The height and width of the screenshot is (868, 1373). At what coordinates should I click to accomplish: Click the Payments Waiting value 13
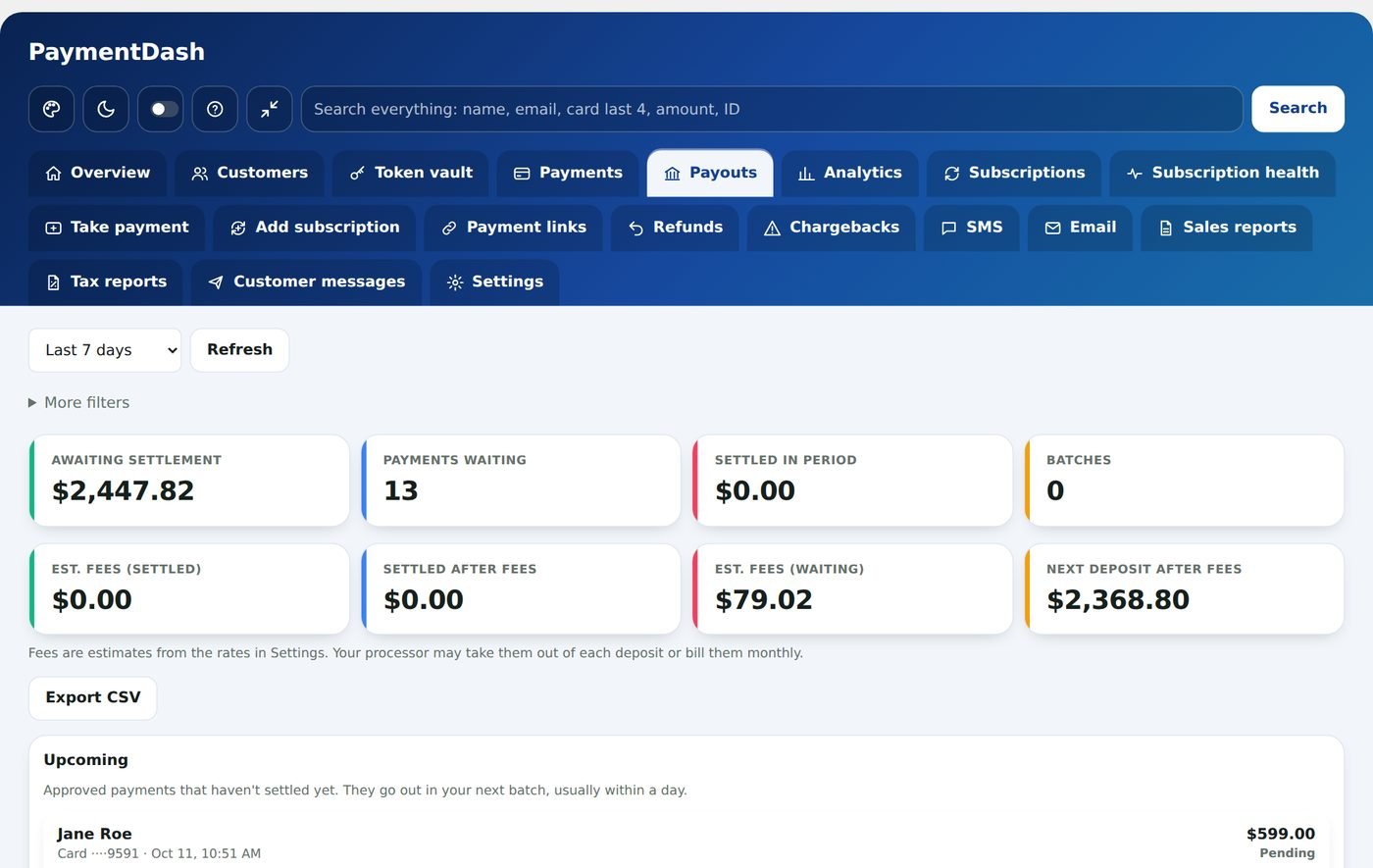point(400,491)
